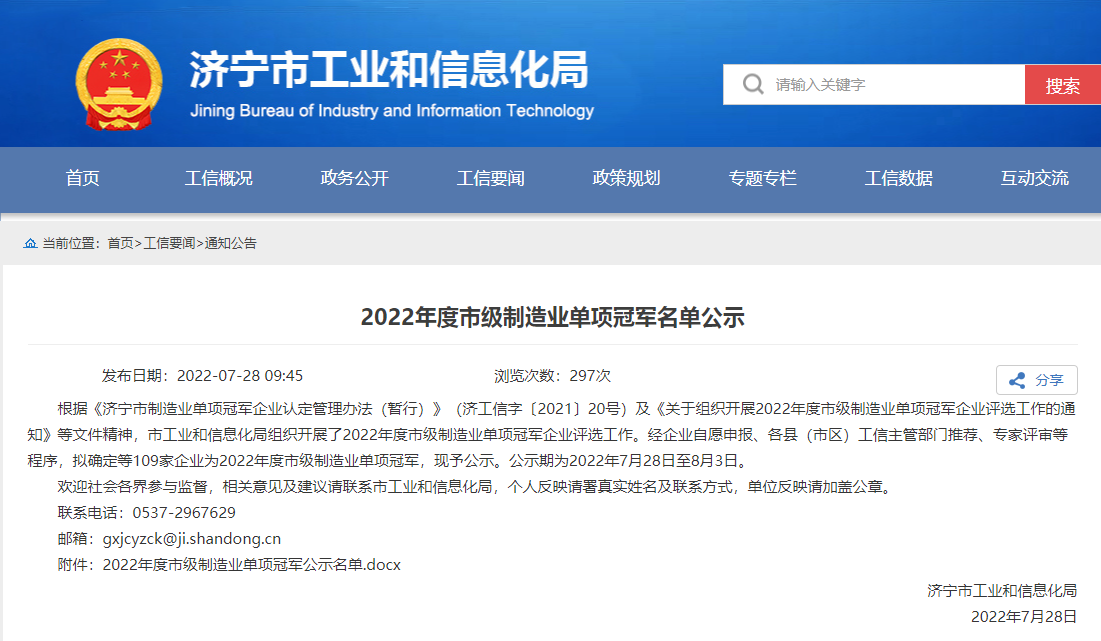The height and width of the screenshot is (641, 1101).
Task: Click the national emblem logo
Action: [119, 84]
